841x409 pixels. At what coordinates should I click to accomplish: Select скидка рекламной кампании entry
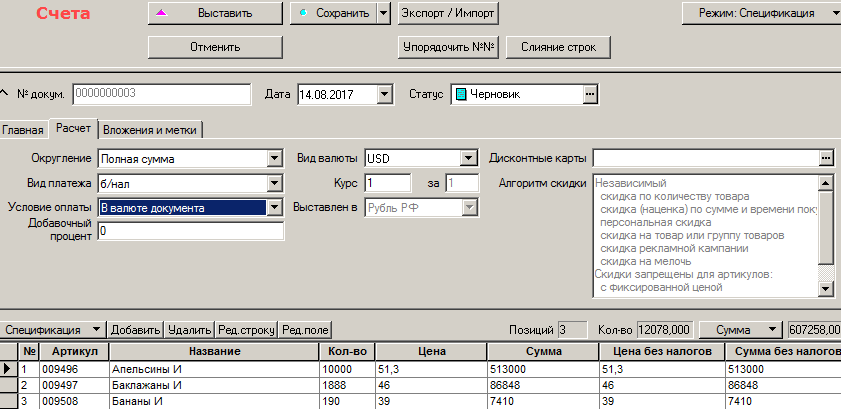[674, 249]
